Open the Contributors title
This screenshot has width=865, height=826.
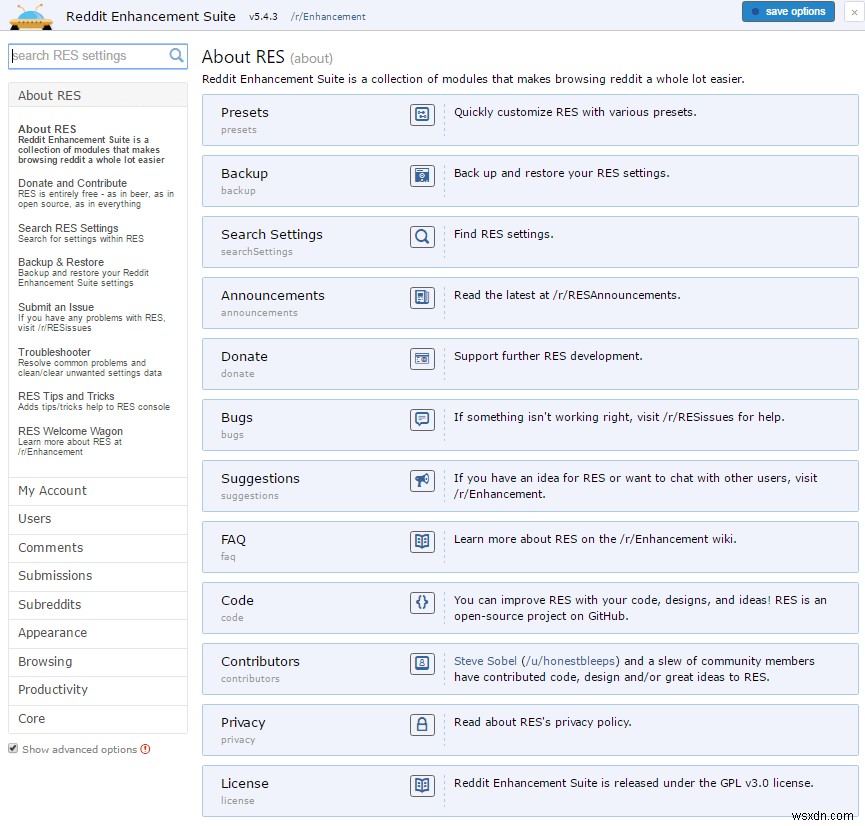pos(260,662)
